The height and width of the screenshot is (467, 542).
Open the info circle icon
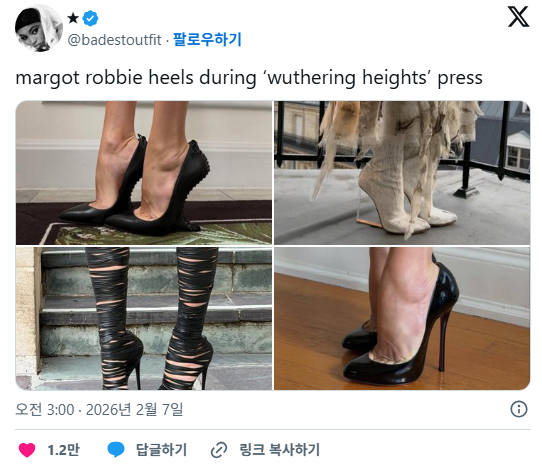(518, 409)
